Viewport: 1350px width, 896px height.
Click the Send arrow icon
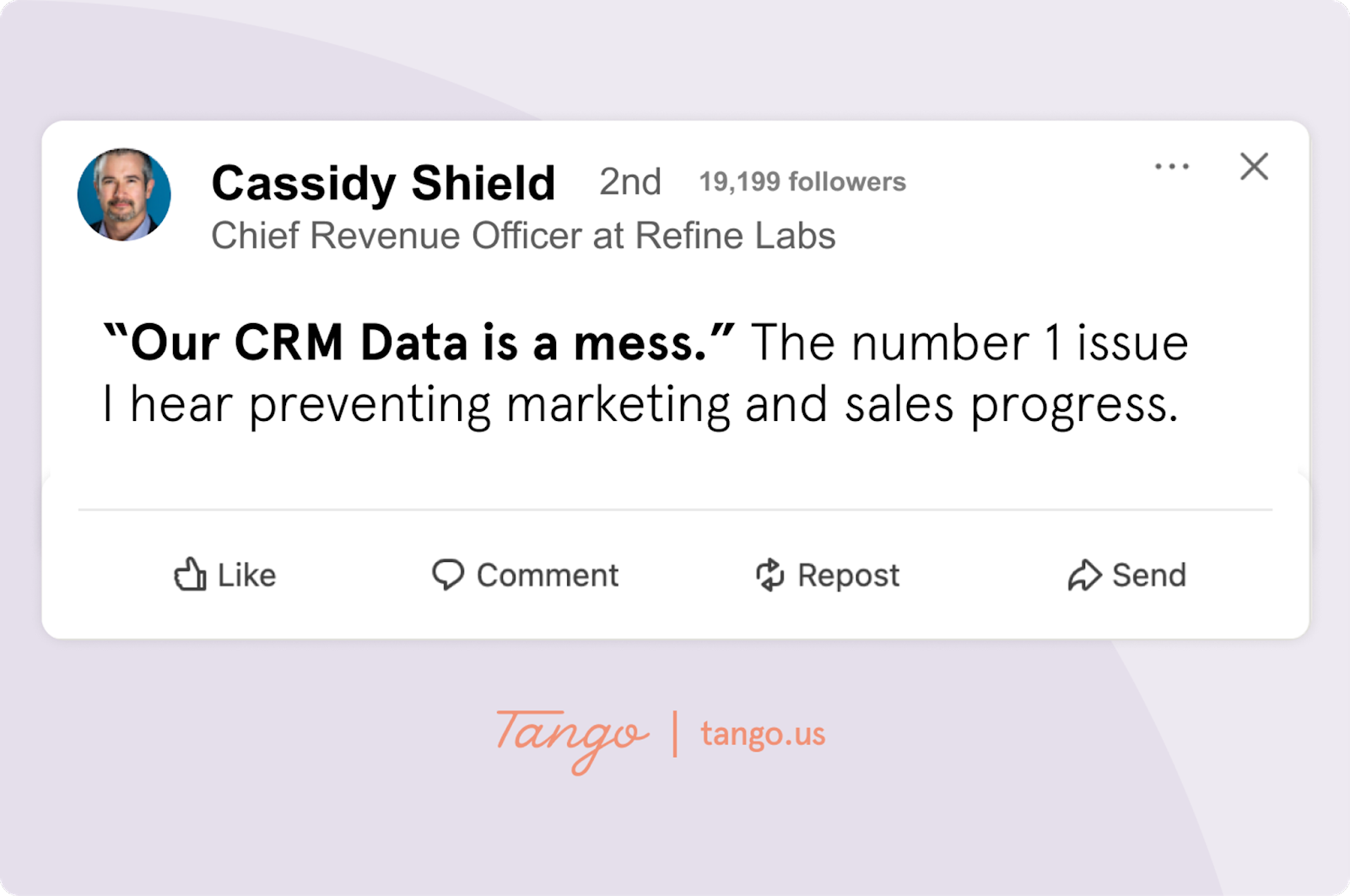point(1084,575)
